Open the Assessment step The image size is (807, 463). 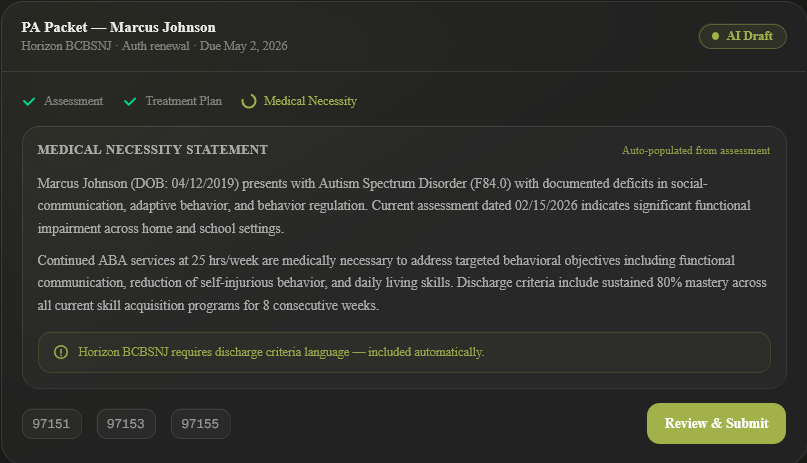[x=73, y=101]
